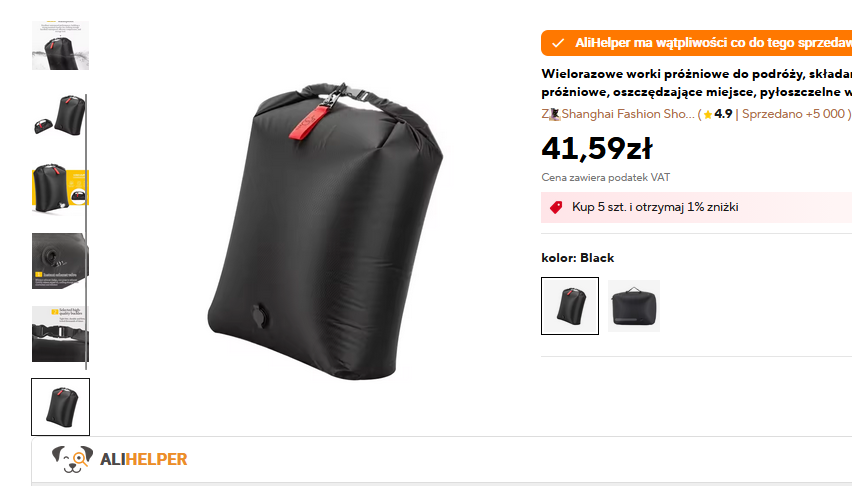Viewport: 852px width, 486px height.
Task: Click the large main product image
Action: pyautogui.click(x=325, y=231)
